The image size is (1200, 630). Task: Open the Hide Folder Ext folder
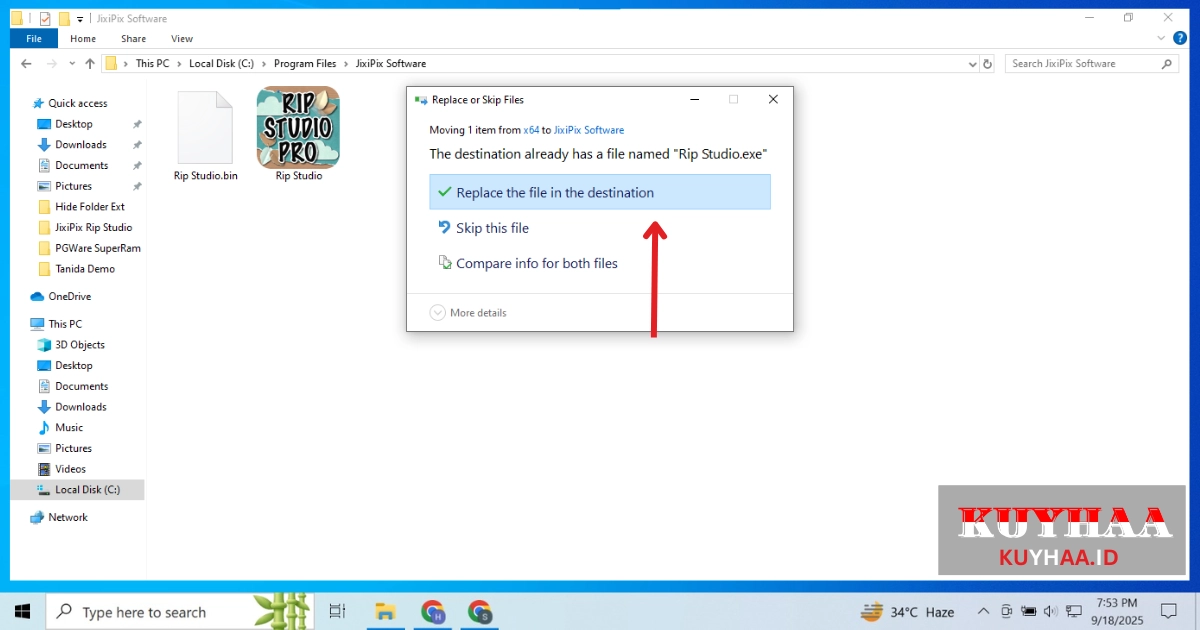coord(90,207)
